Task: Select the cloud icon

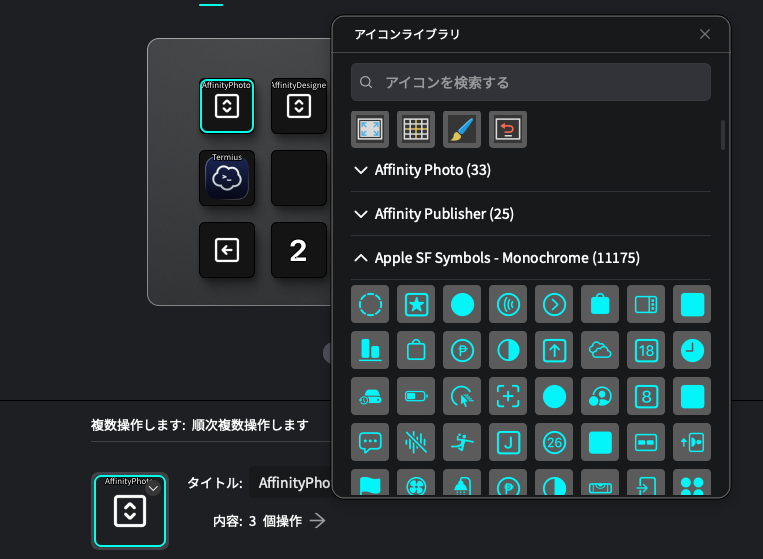Action: click(x=600, y=350)
